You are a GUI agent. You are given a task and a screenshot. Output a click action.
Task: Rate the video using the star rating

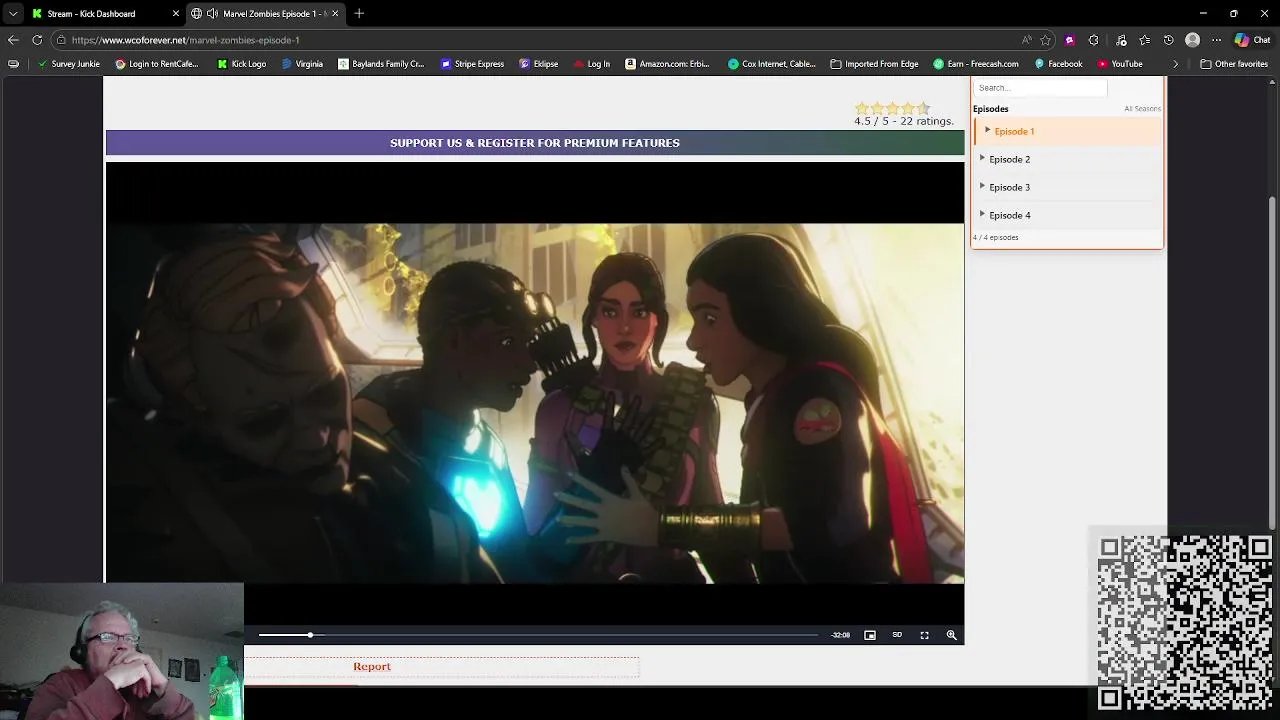pos(892,108)
